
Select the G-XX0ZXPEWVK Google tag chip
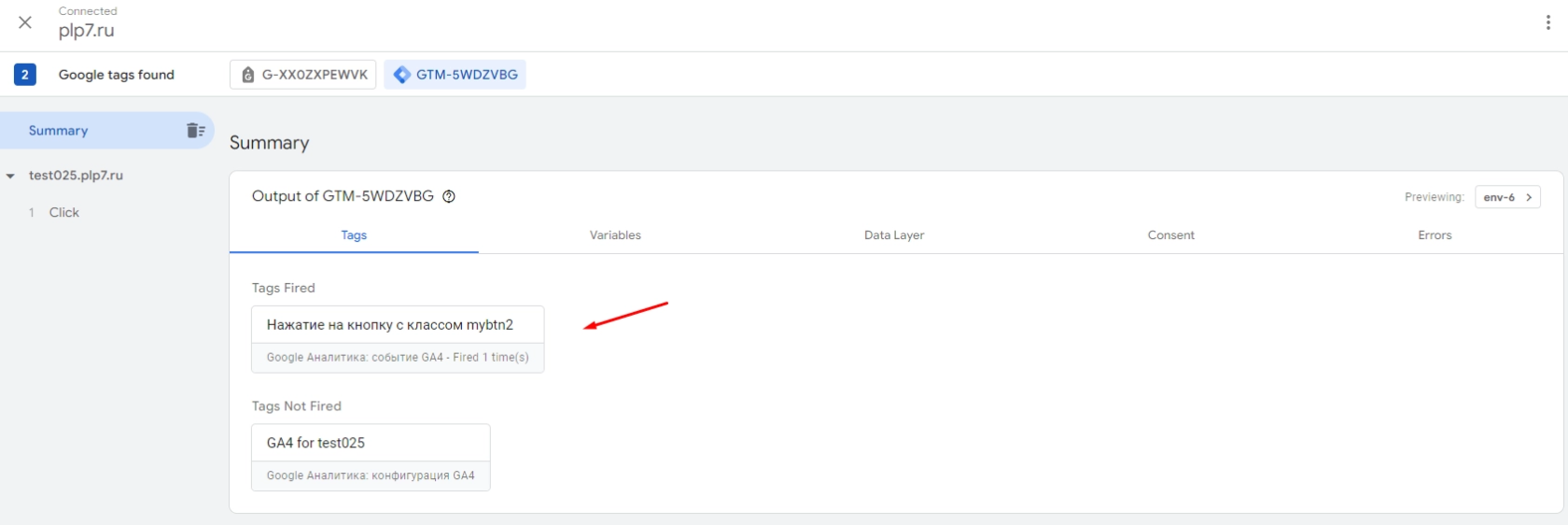click(303, 75)
